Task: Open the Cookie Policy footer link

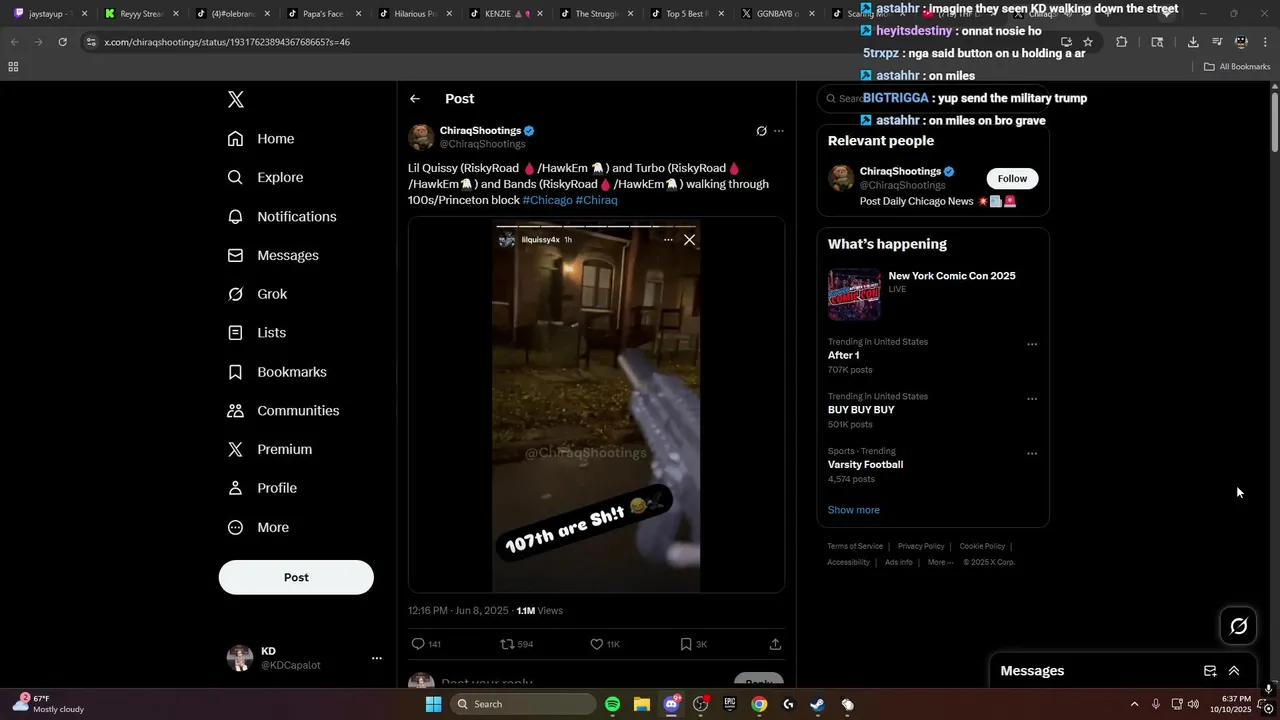Action: click(982, 546)
